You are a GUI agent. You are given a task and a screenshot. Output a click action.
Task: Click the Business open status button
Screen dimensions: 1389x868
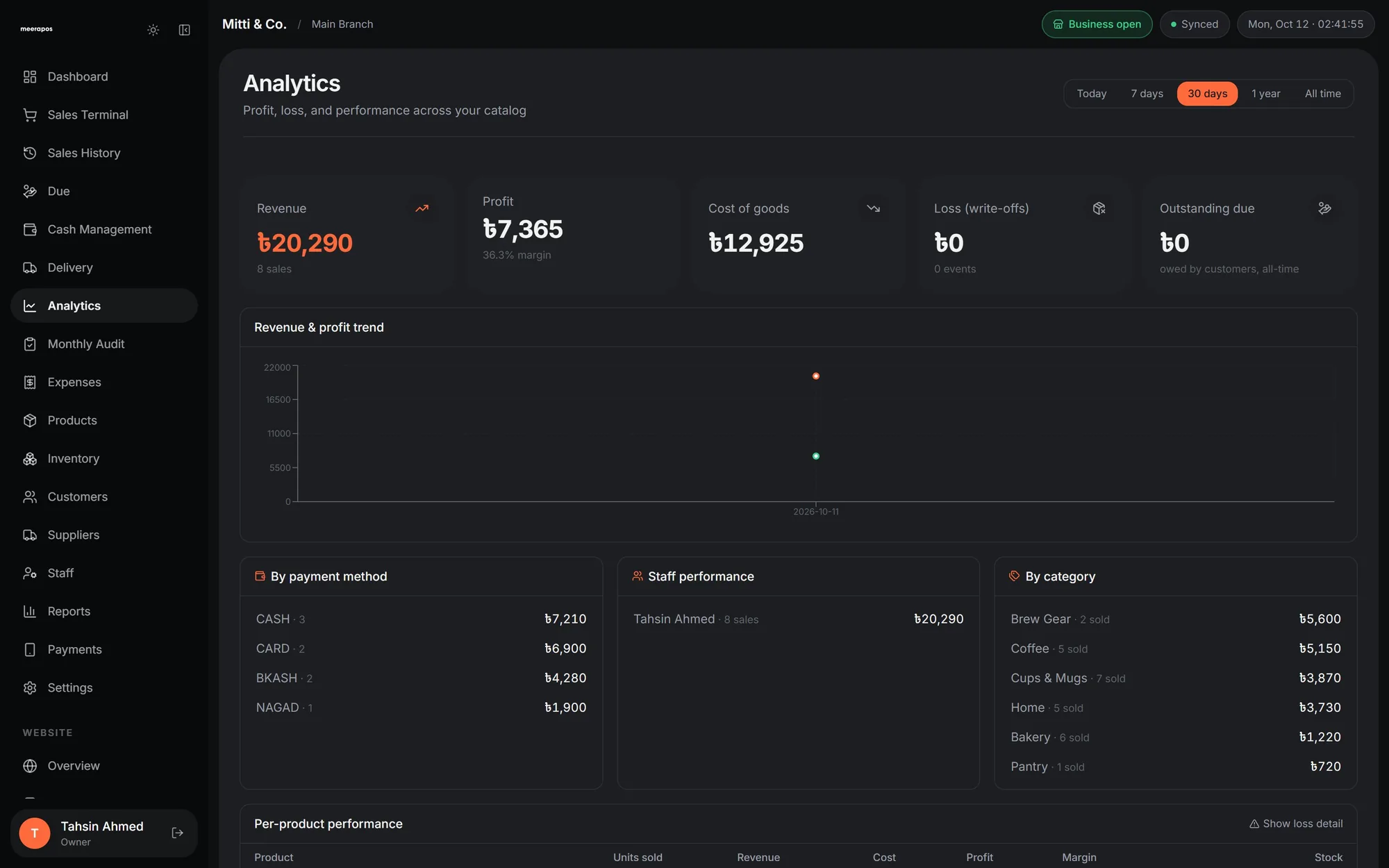1097,24
